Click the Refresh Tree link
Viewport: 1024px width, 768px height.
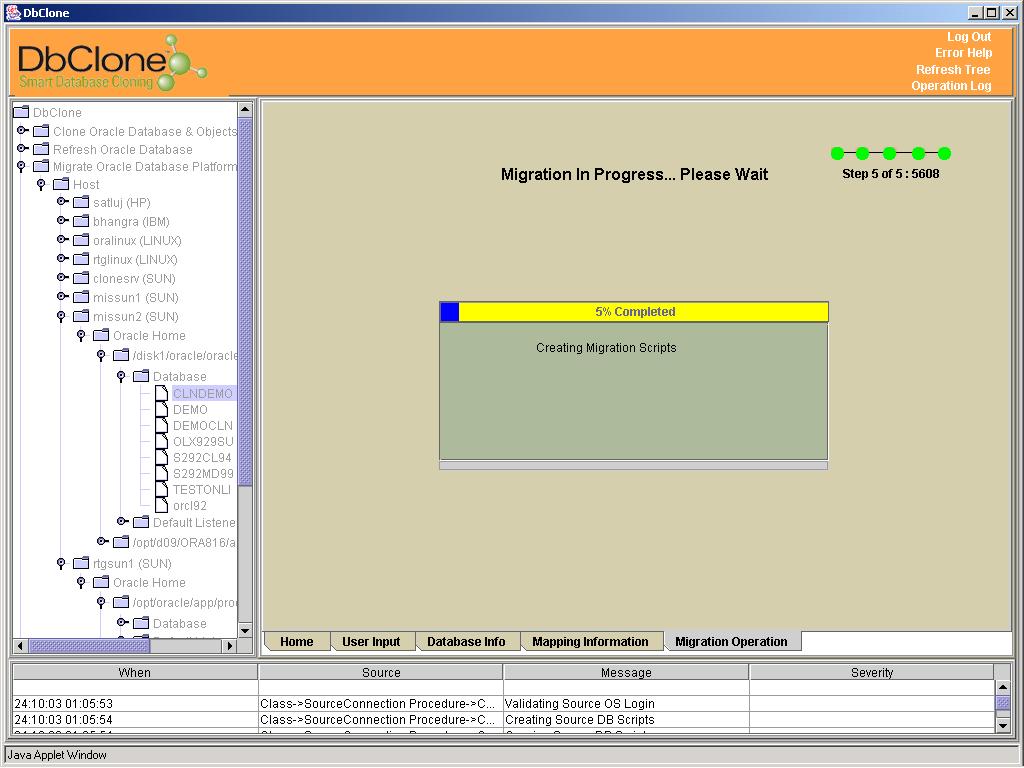953,70
